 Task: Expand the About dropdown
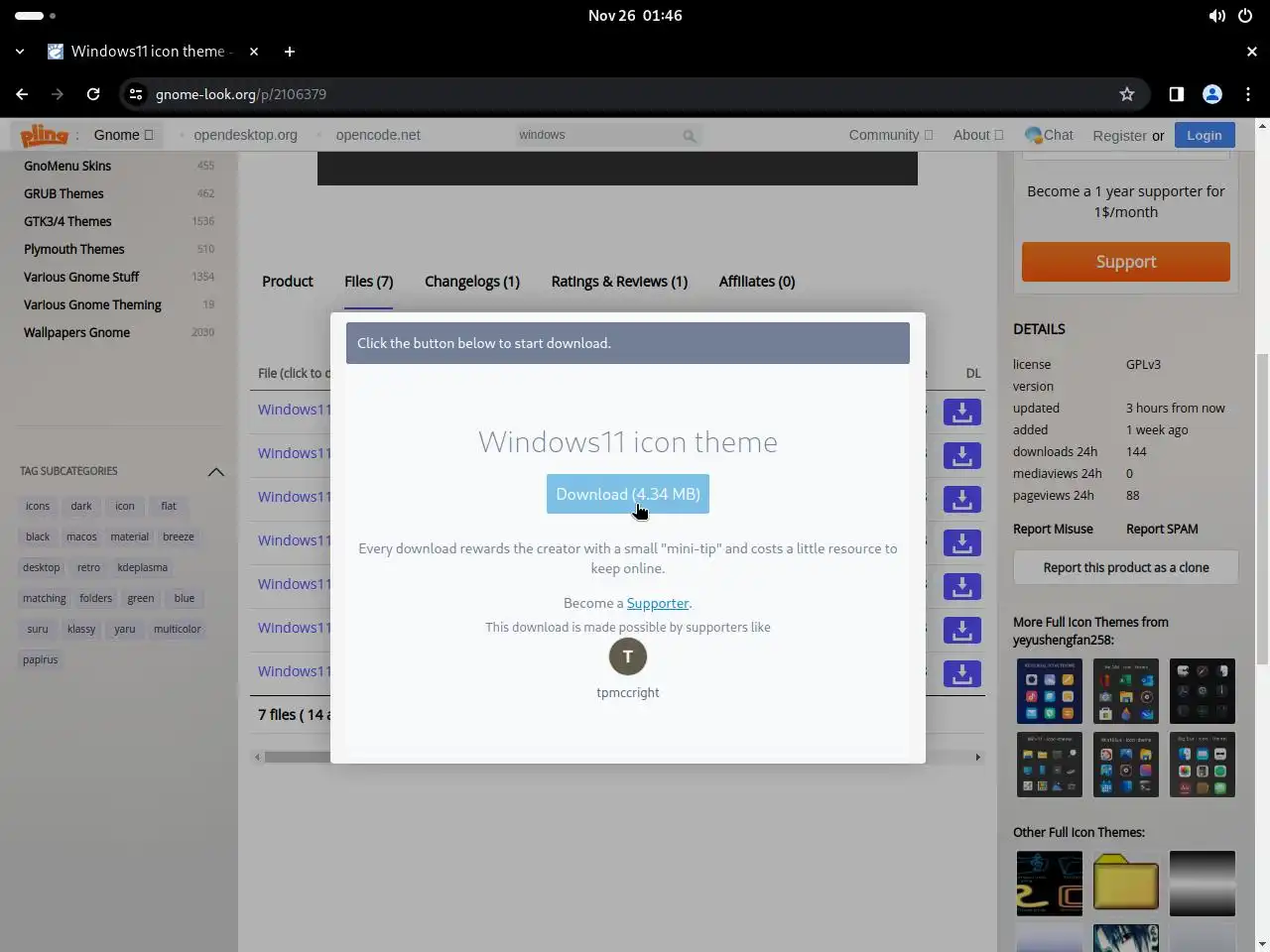pyautogui.click(x=978, y=135)
